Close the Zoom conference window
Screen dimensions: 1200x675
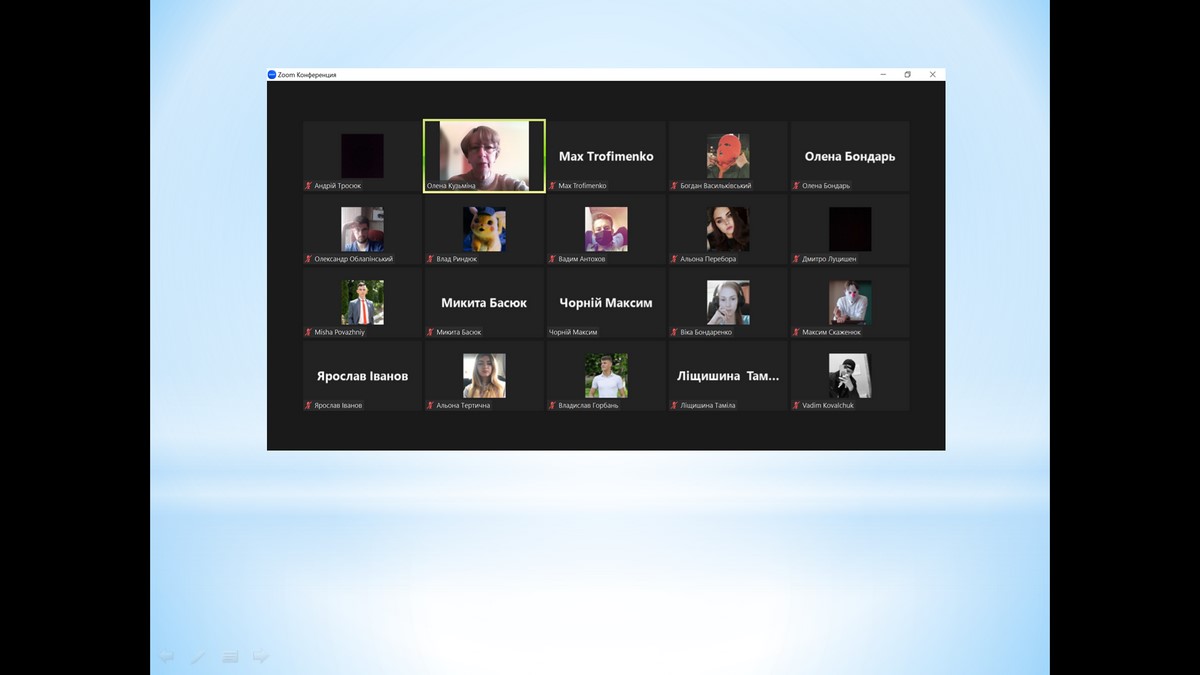click(x=933, y=75)
